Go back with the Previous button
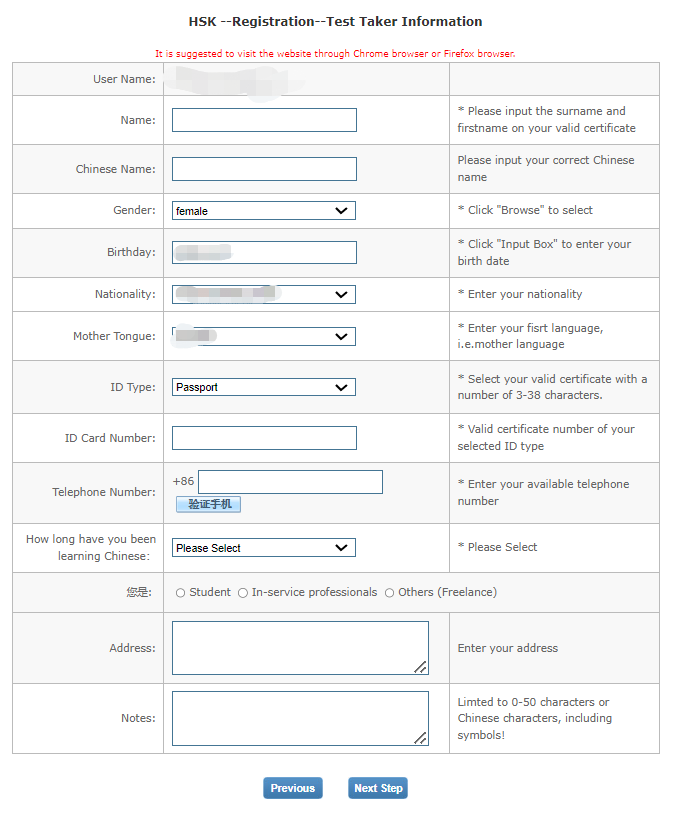 tap(293, 788)
